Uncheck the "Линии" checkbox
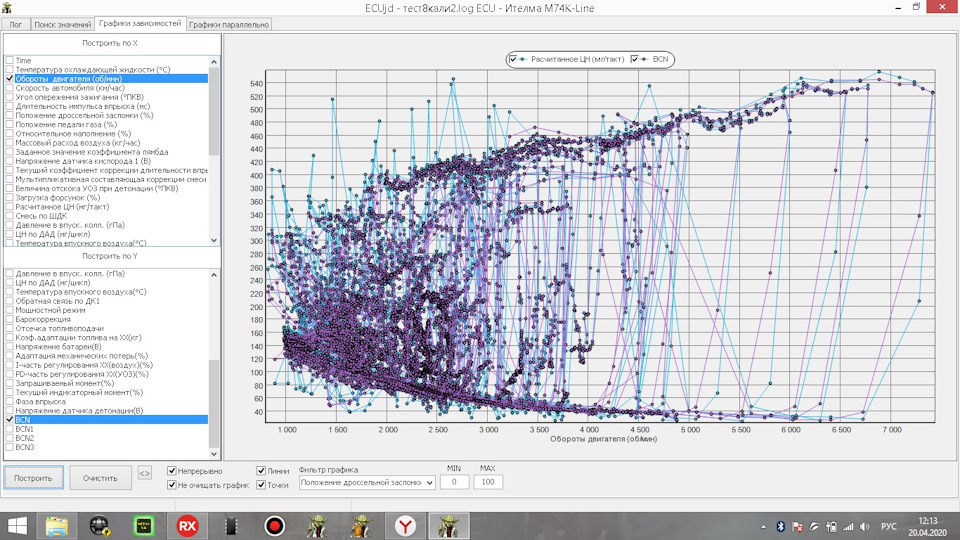960x540 pixels. click(262, 470)
